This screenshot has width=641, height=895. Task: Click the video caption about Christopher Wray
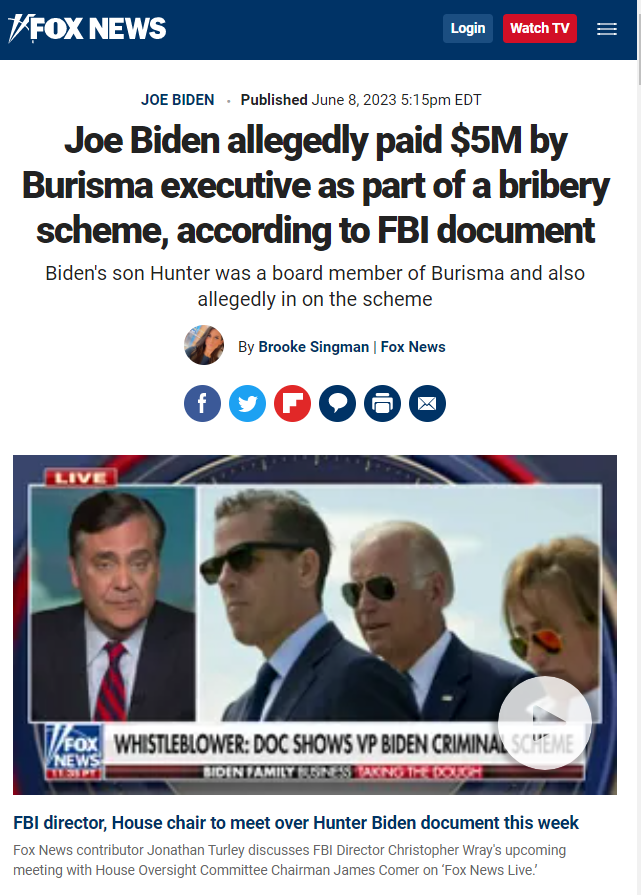coord(289,860)
